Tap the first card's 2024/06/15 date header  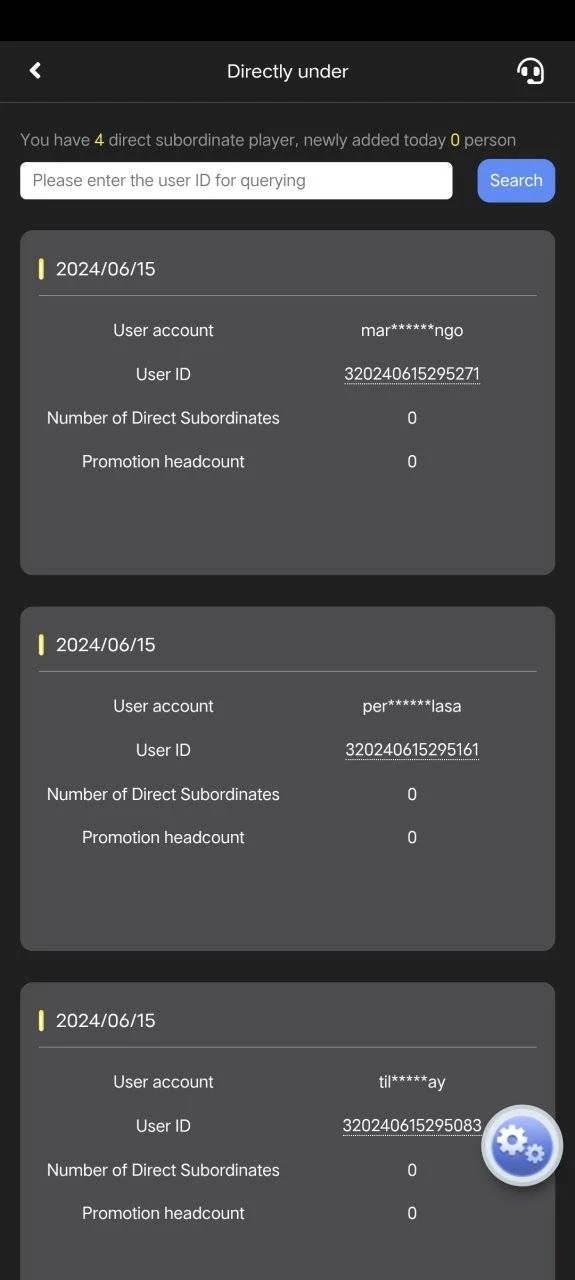click(105, 268)
